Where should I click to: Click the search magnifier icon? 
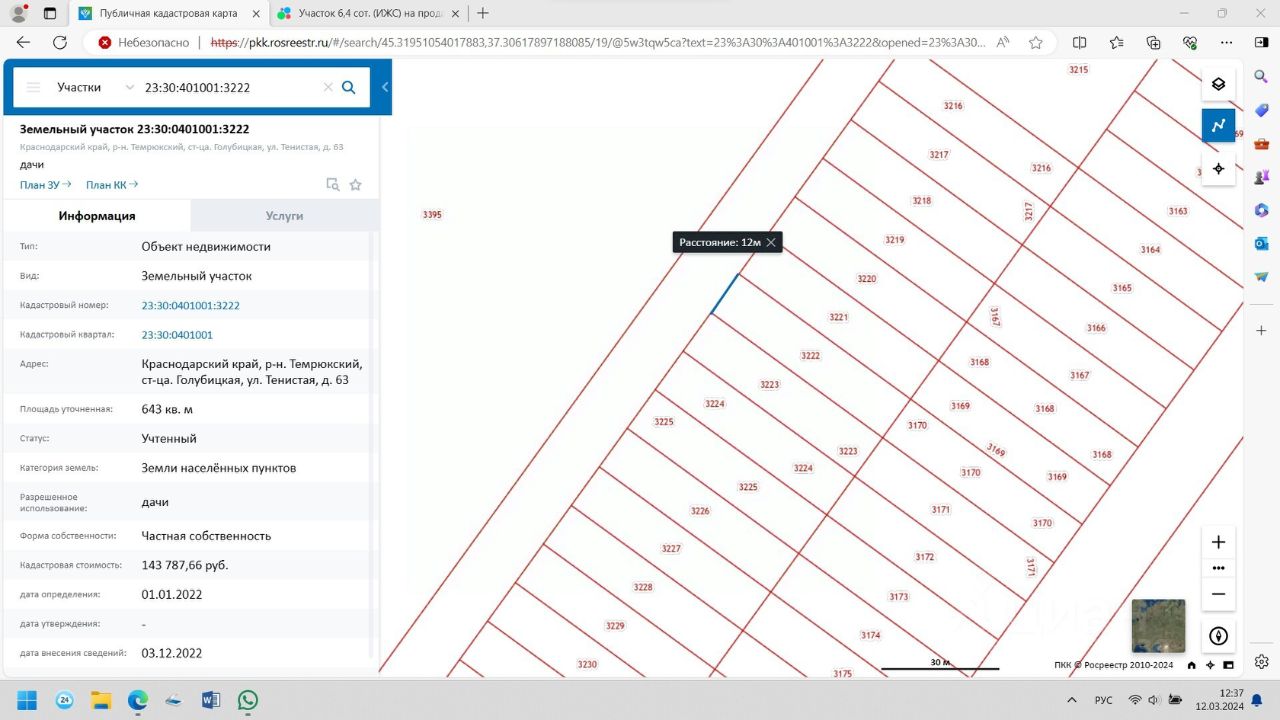349,87
